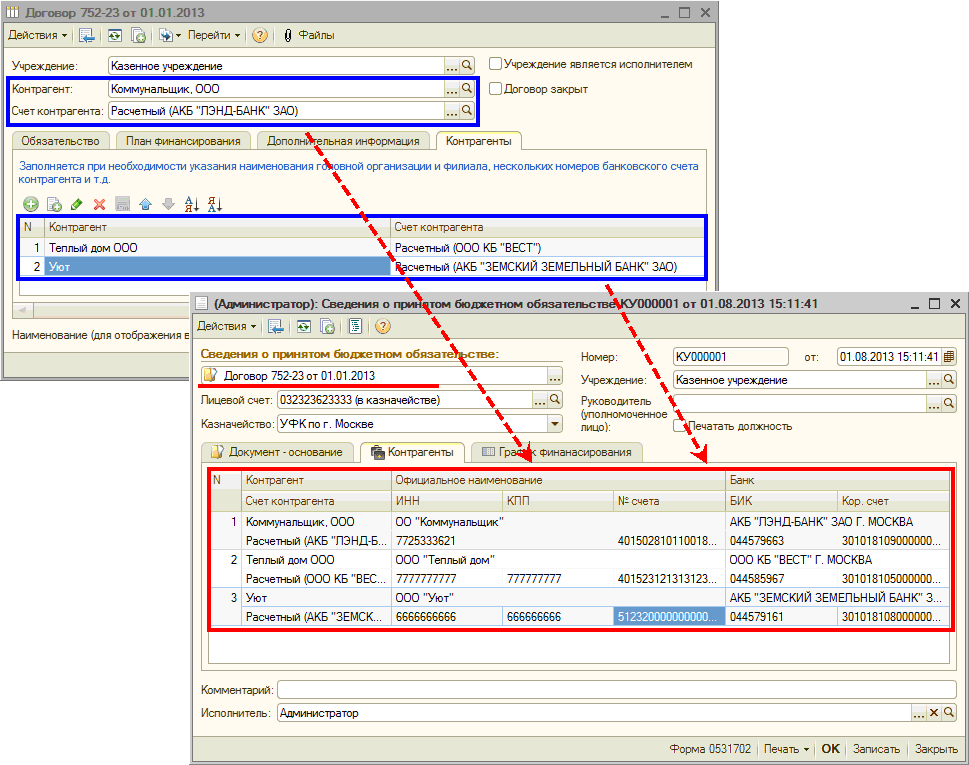Image resolution: width=969 pixels, height=765 pixels.
Task: Click the ellipsis select button for Лицевой счет
Action: pyautogui.click(x=540, y=400)
